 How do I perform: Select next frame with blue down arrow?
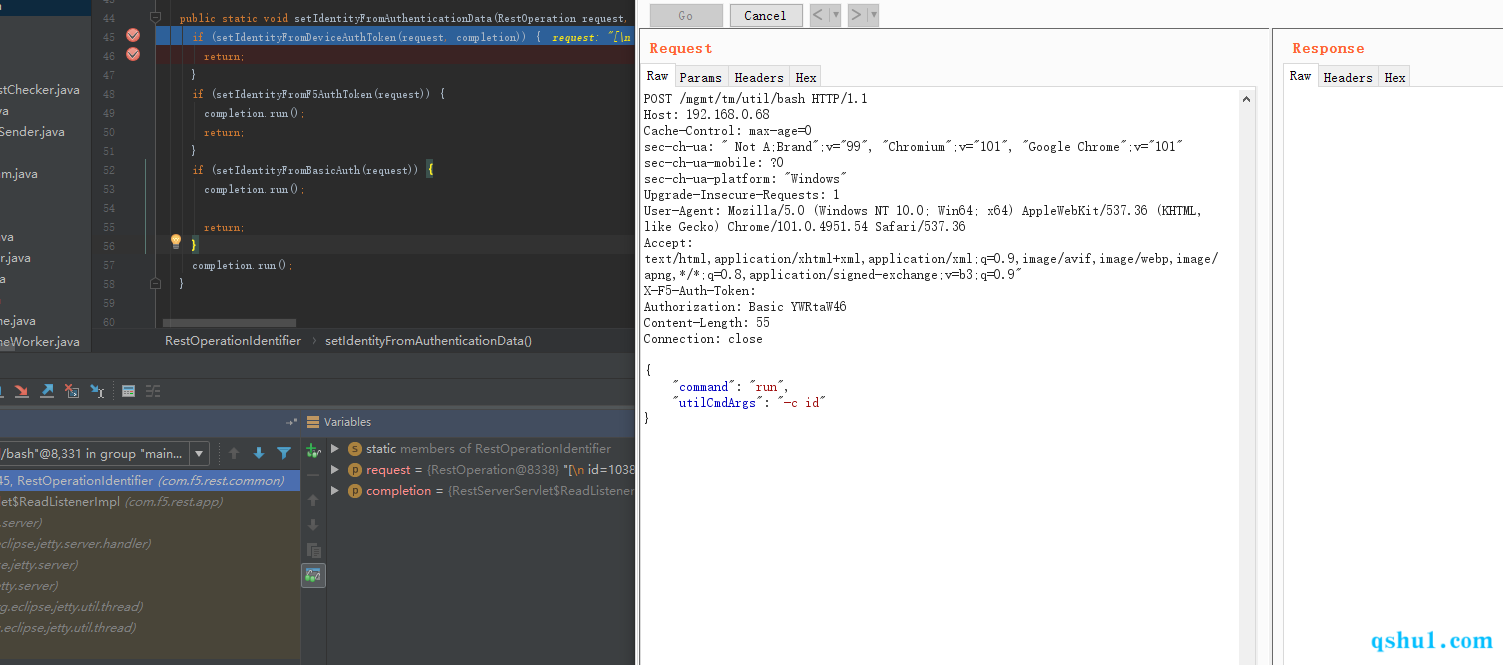coord(259,453)
